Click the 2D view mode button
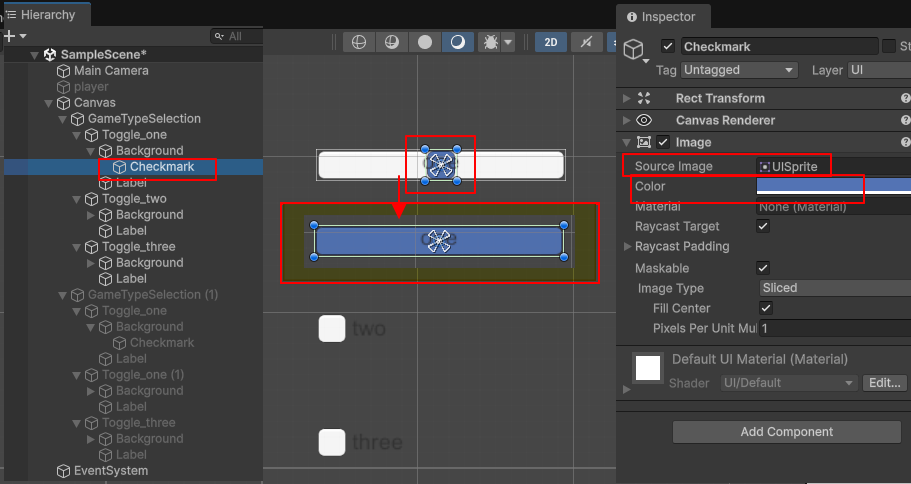The height and width of the screenshot is (484, 911). pyautogui.click(x=550, y=42)
